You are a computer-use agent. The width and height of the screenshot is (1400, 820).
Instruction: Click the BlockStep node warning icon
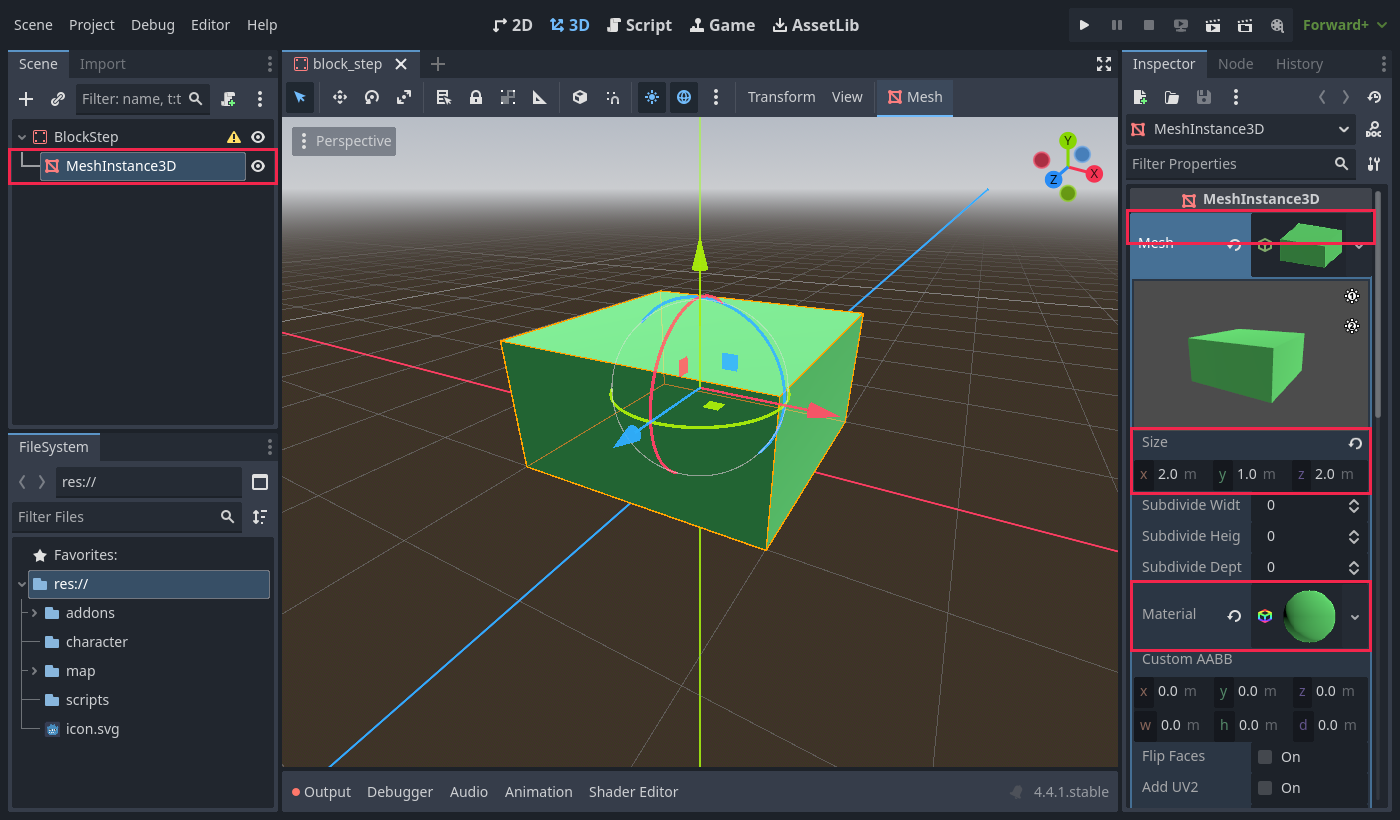234,137
